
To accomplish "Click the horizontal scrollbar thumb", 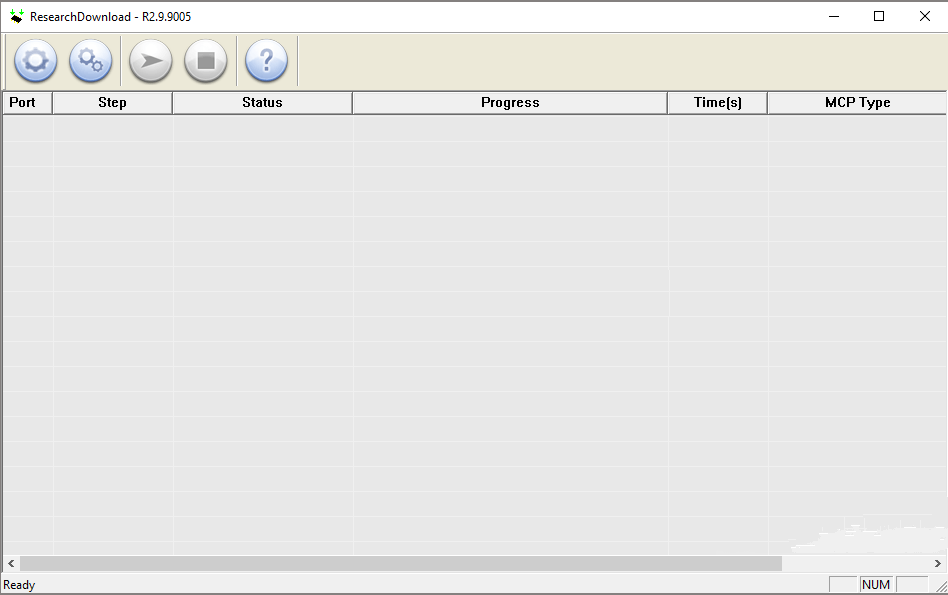I will [x=400, y=563].
